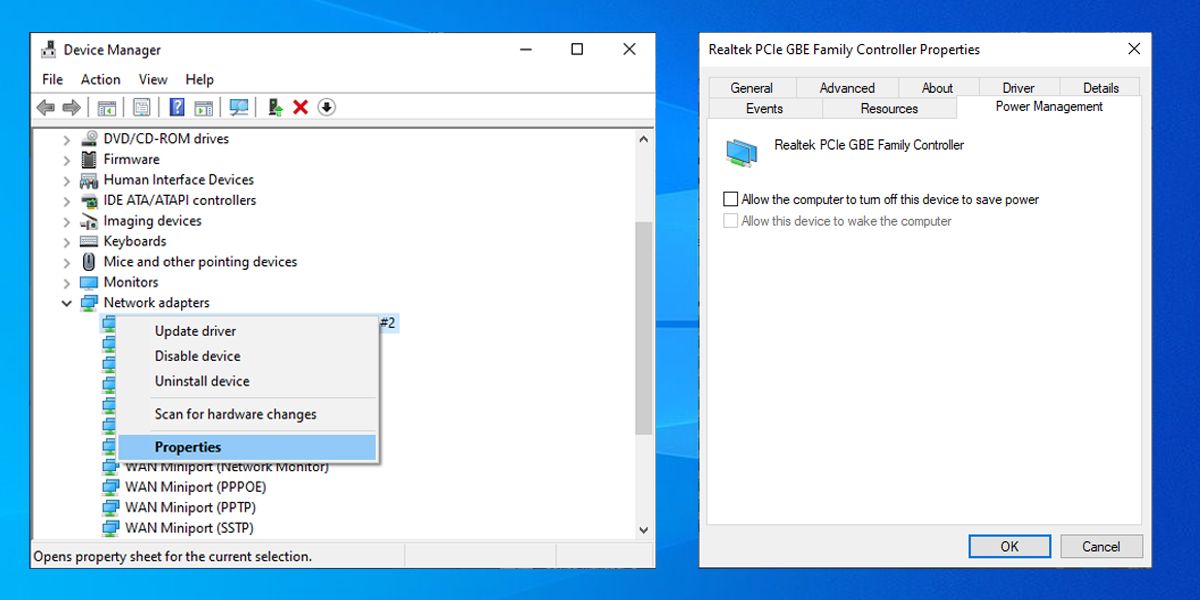
Task: Select the Update driver software toolbar icon
Action: click(274, 107)
